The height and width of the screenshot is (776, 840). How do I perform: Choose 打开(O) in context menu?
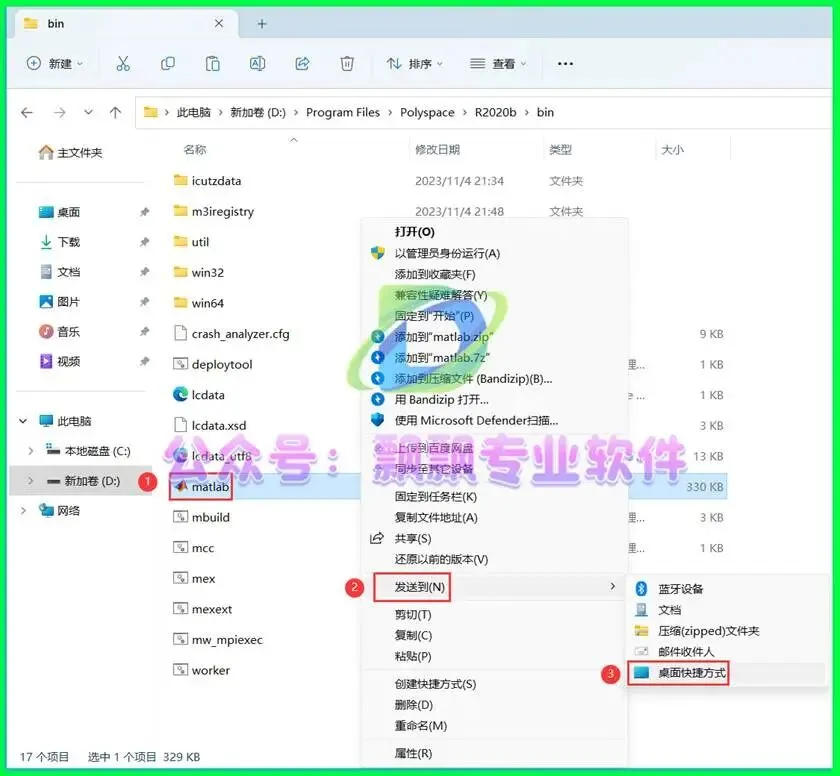(415, 232)
